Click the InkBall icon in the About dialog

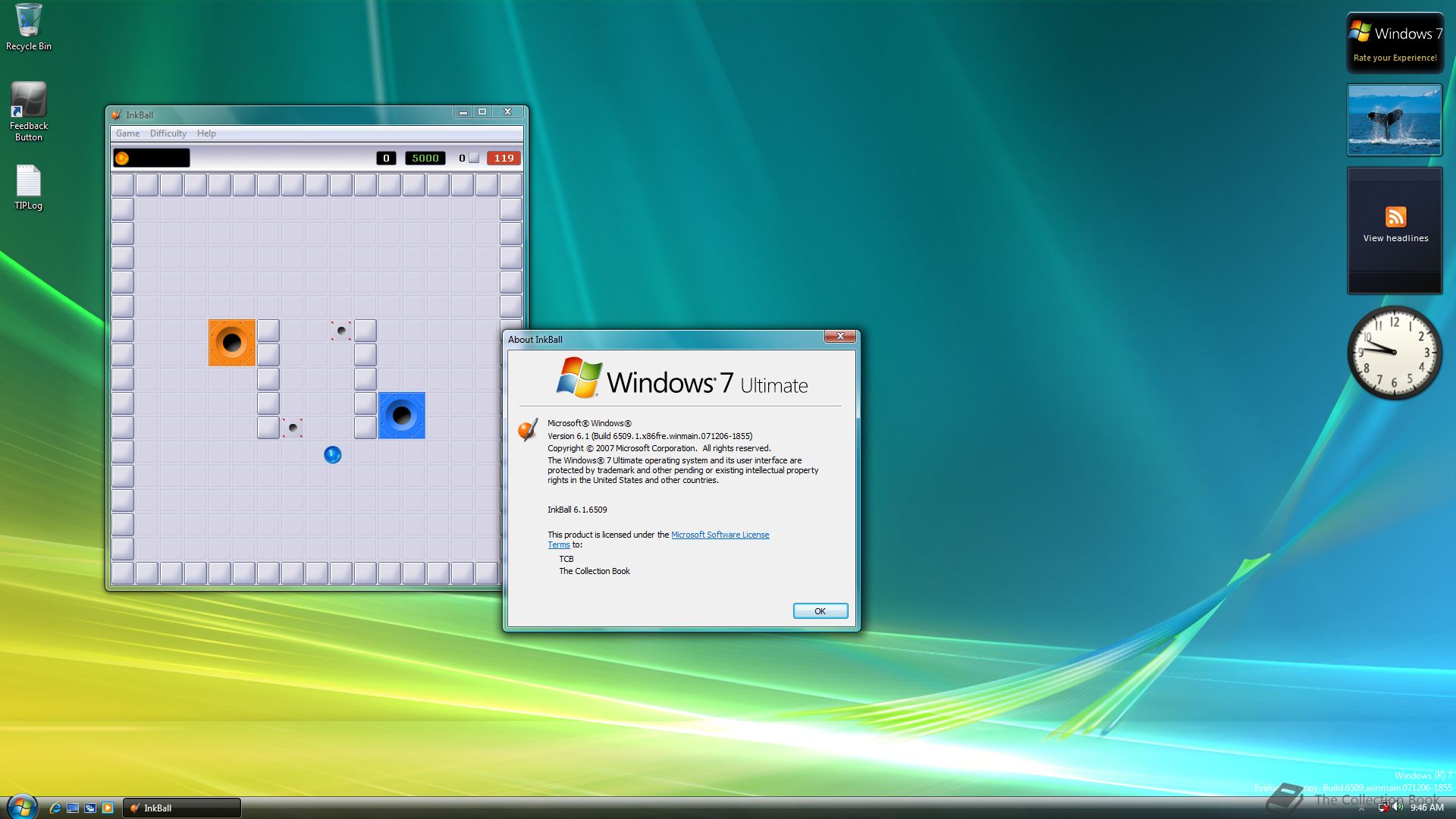528,430
